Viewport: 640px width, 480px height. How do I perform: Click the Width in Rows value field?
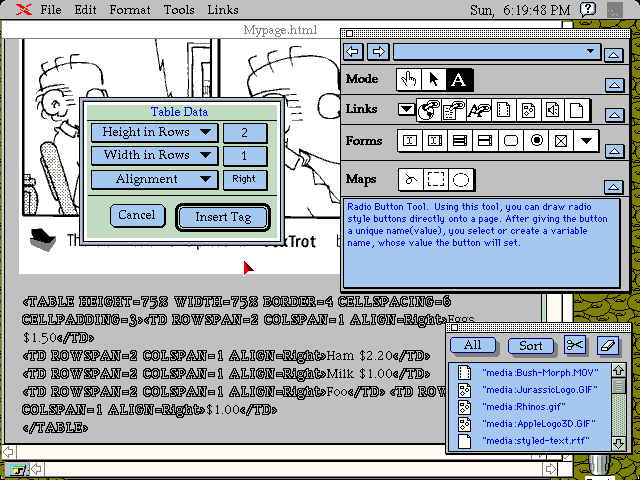(245, 155)
